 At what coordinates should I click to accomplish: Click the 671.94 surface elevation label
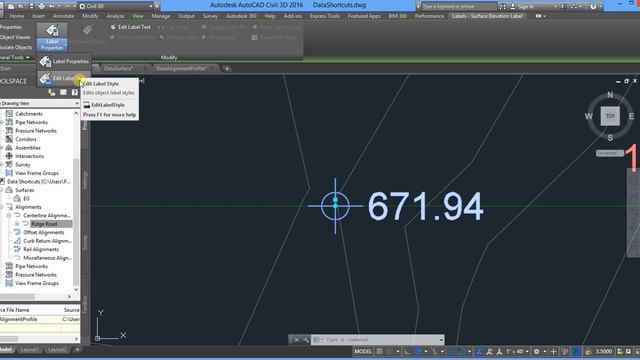pos(426,207)
